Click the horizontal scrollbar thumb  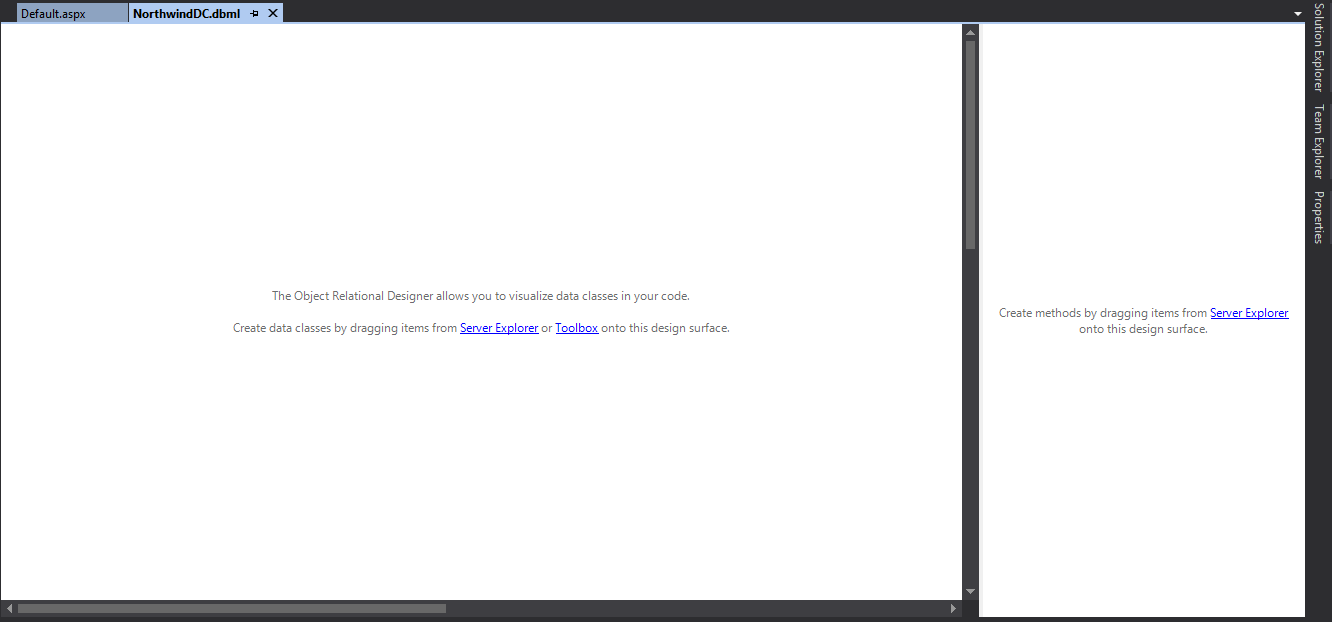pyautogui.click(x=232, y=608)
